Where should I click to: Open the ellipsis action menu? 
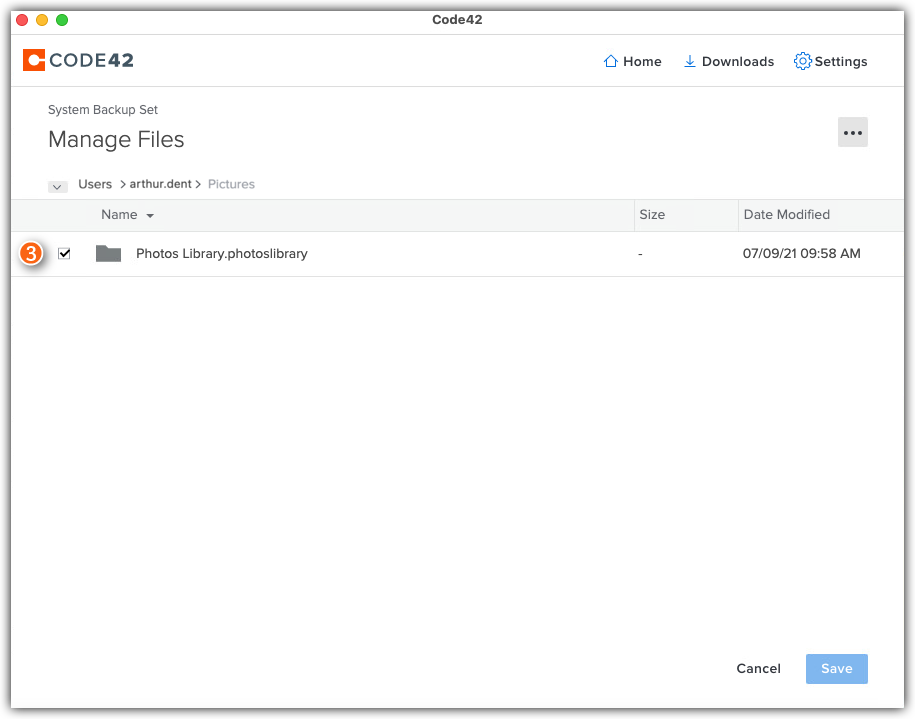(852, 131)
